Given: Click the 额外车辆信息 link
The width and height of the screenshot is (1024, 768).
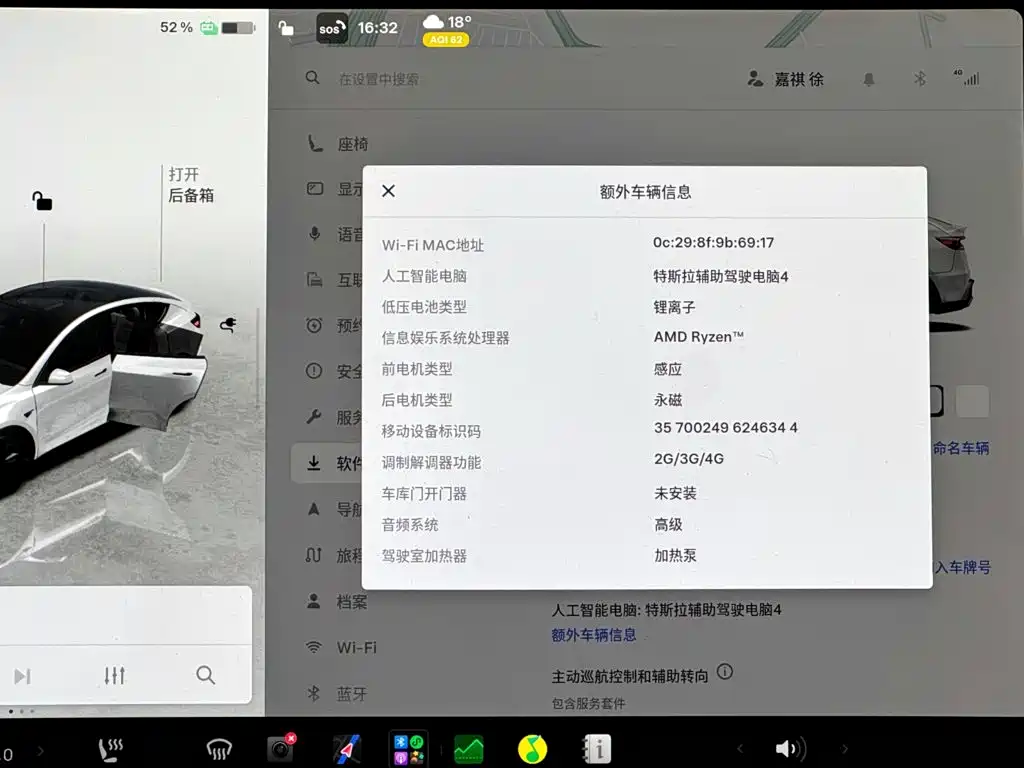Looking at the screenshot, I should click(x=594, y=635).
